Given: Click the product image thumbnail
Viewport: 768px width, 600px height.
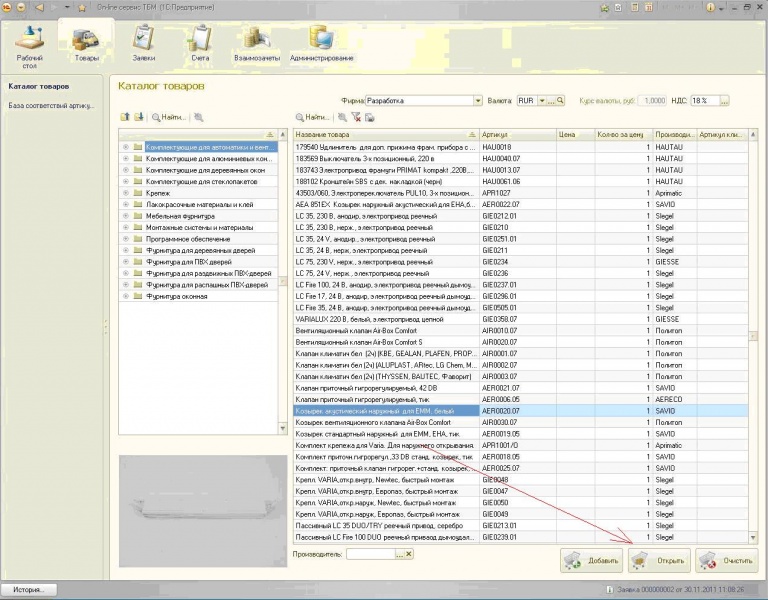Looking at the screenshot, I should point(203,511).
